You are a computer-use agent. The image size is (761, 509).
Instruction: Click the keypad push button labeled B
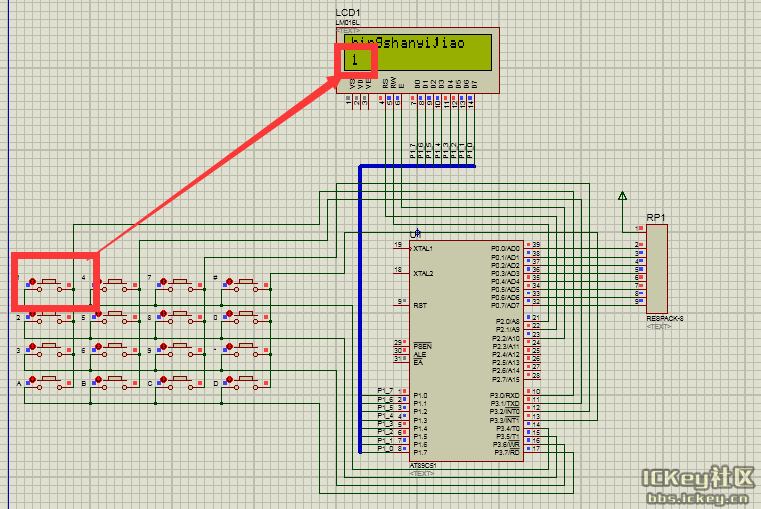click(115, 383)
